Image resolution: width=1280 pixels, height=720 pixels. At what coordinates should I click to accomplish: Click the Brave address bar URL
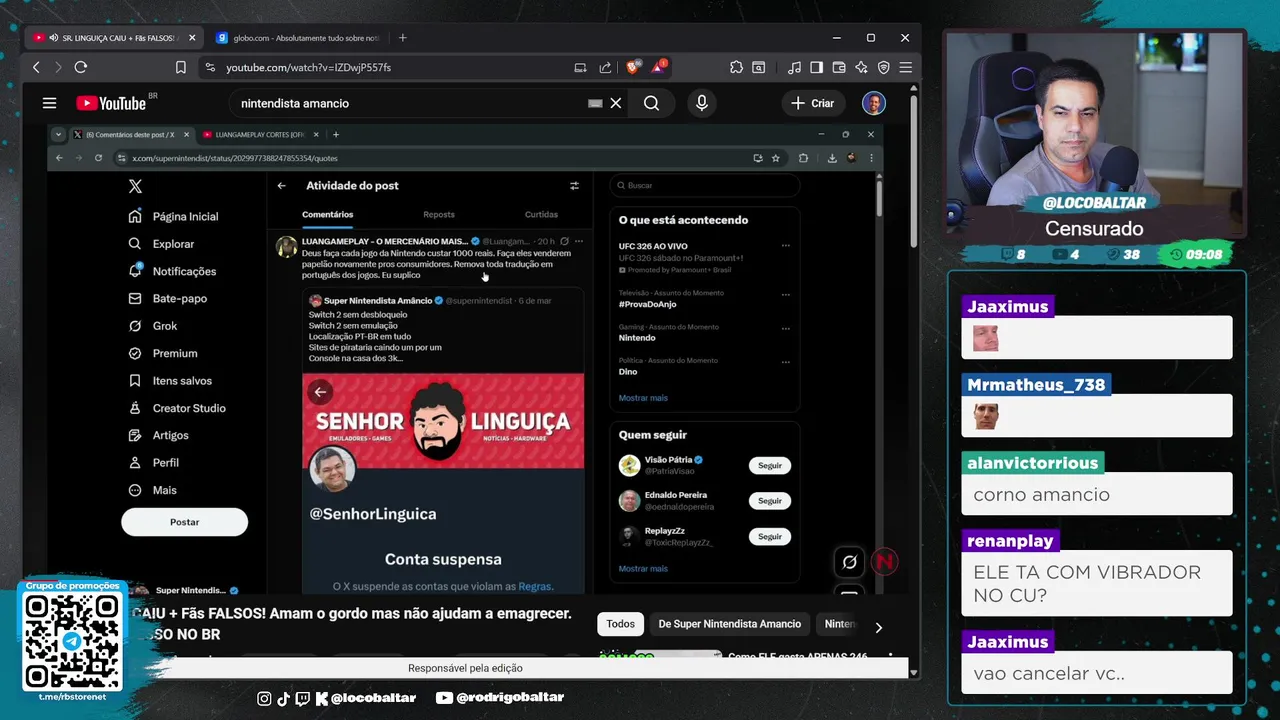click(x=308, y=67)
